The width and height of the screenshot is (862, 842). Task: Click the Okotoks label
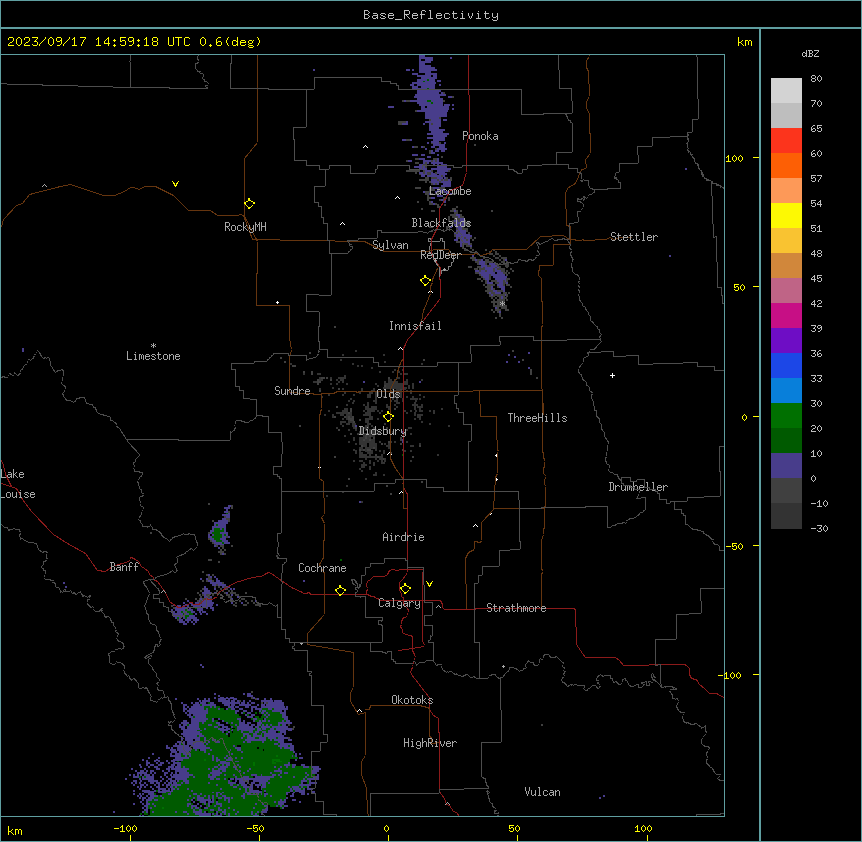[x=412, y=700]
